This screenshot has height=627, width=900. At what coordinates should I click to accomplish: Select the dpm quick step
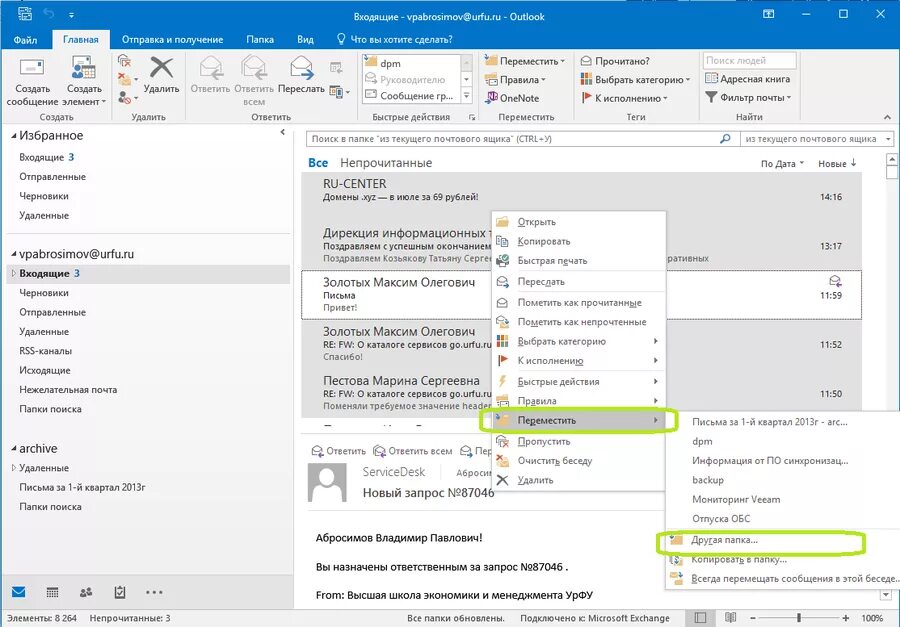[411, 63]
